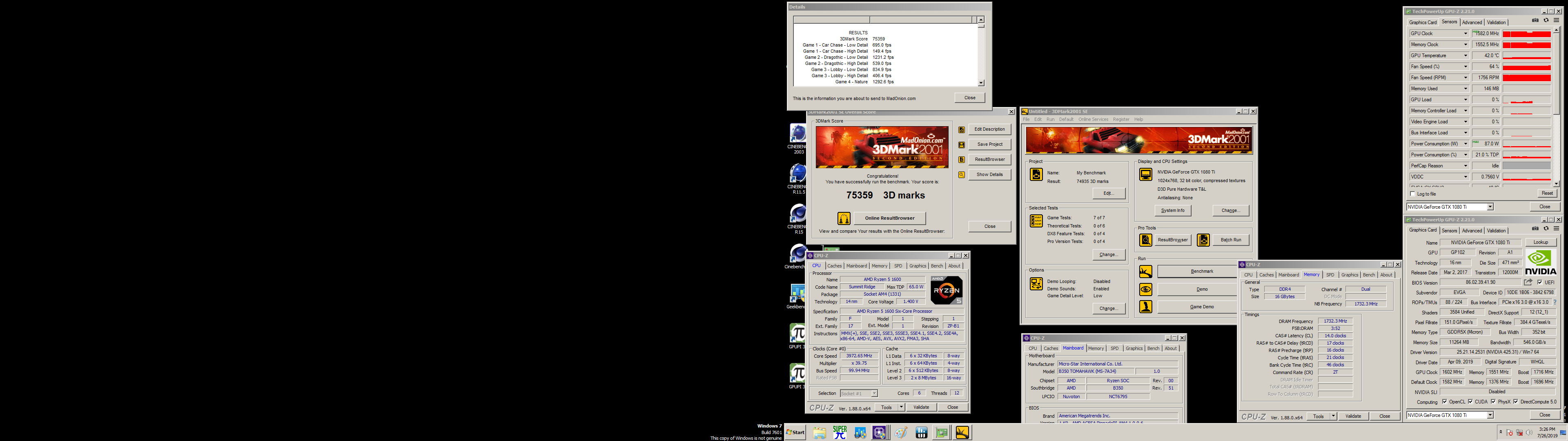Screen dimensions: 1568x441
Task: Click the eye icon next to Demo
Action: [x=1145, y=290]
